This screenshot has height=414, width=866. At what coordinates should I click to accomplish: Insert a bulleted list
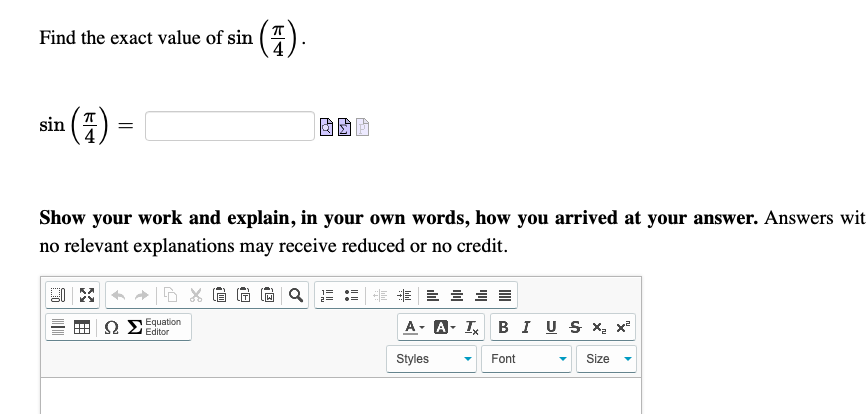click(352, 295)
